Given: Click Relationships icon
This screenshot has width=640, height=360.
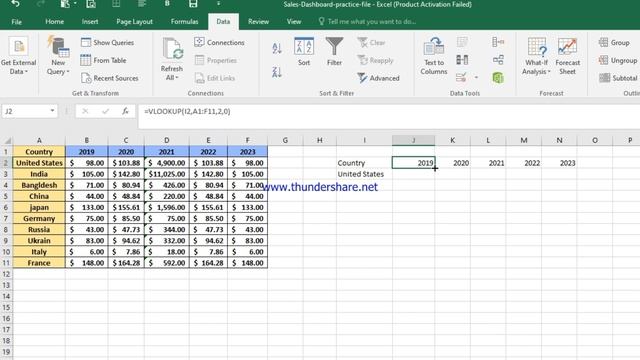Looking at the screenshot, I should 498,60.
